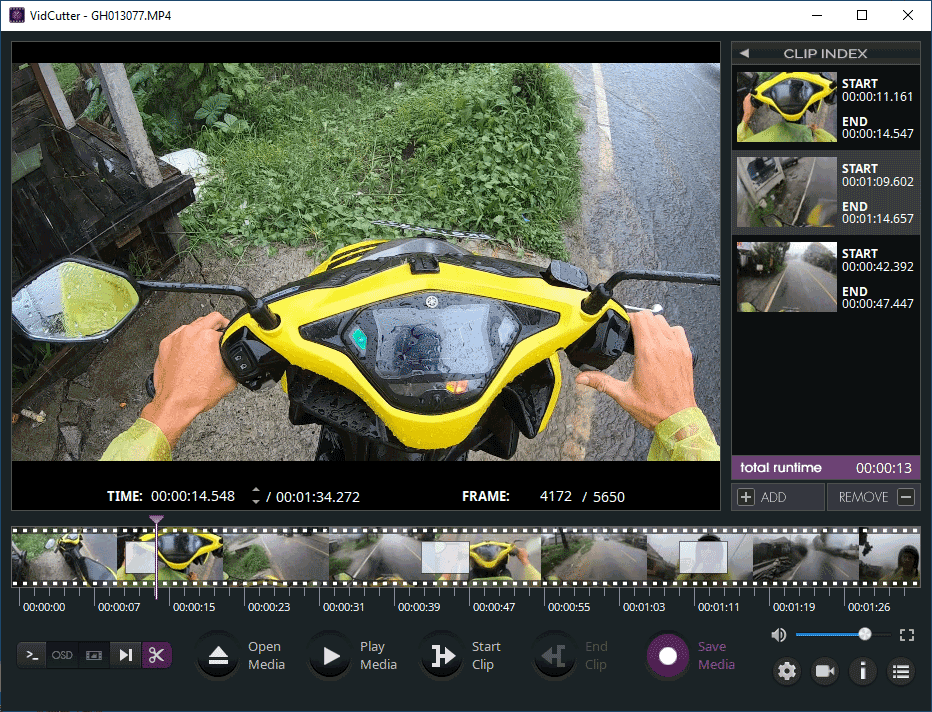The width and height of the screenshot is (932, 712).
Task: Toggle timeline thumbnails button
Action: [x=94, y=655]
